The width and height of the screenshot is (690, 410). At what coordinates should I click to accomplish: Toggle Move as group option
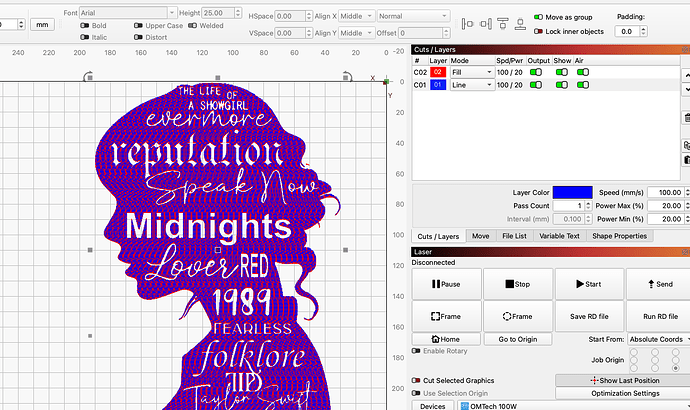(x=537, y=17)
